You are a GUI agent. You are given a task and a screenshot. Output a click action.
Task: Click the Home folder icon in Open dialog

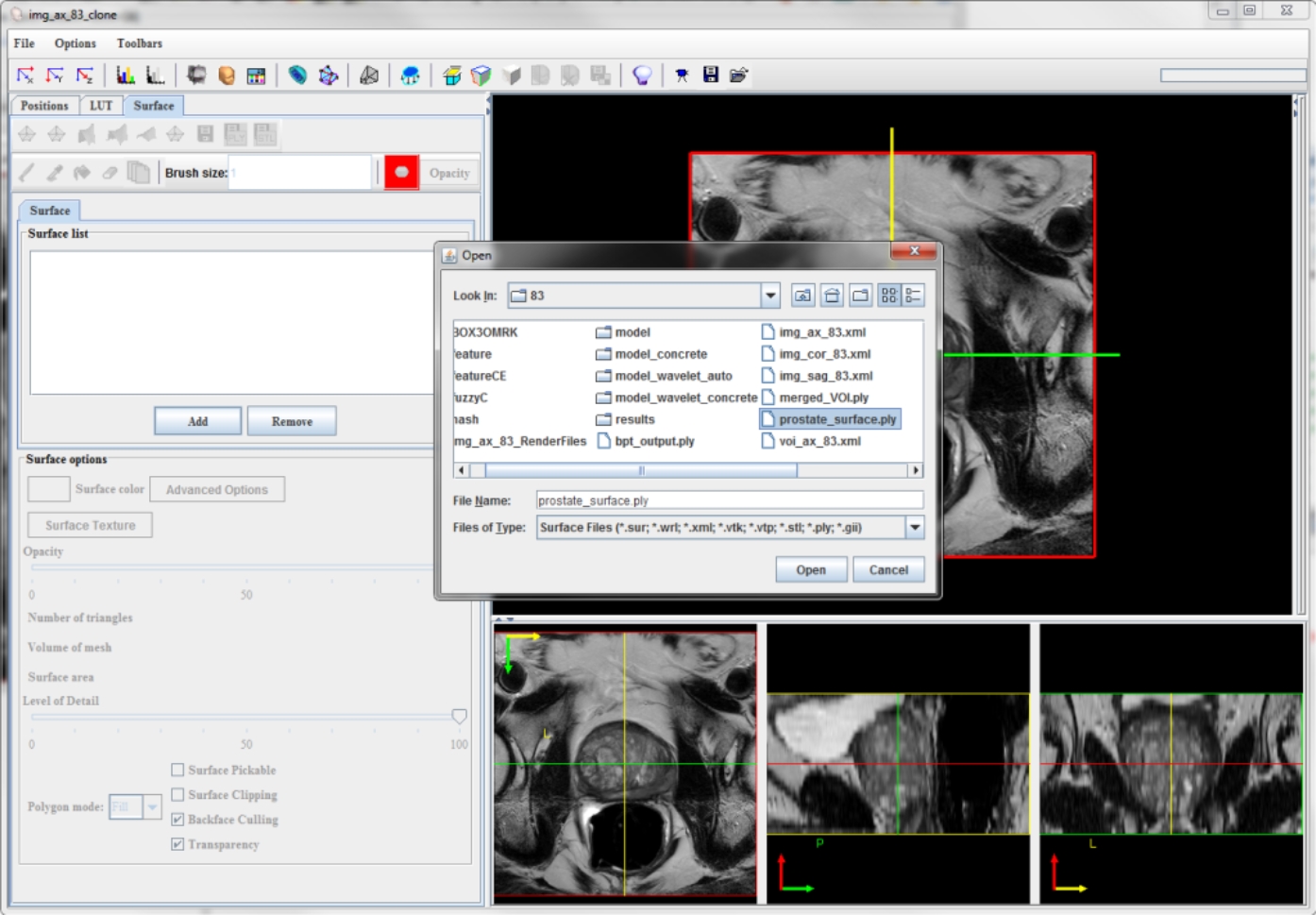[x=832, y=296]
